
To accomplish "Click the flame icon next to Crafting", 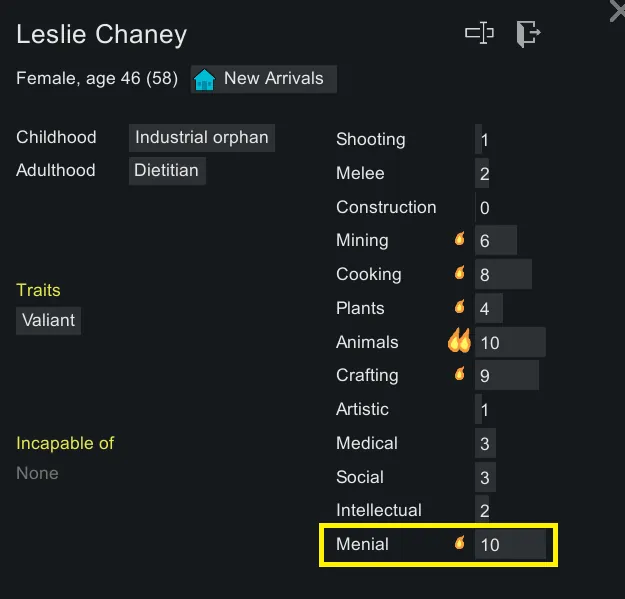I will (x=460, y=375).
